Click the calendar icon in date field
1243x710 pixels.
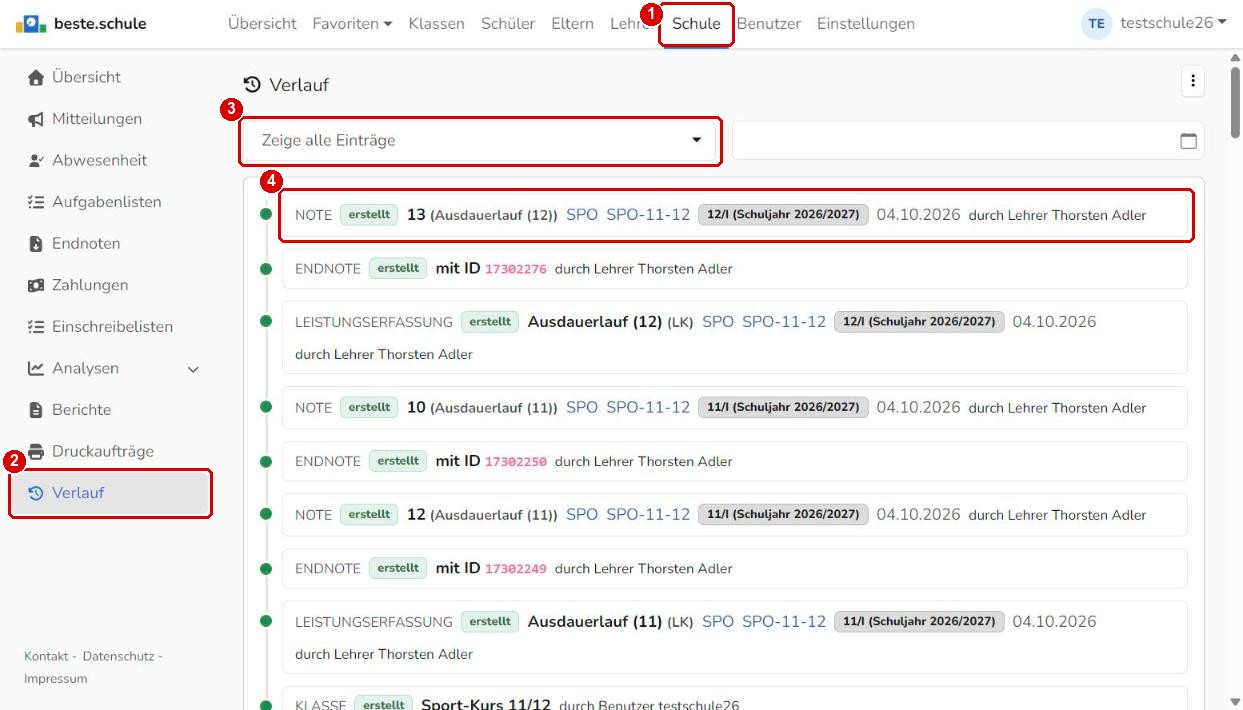pyautogui.click(x=1188, y=141)
